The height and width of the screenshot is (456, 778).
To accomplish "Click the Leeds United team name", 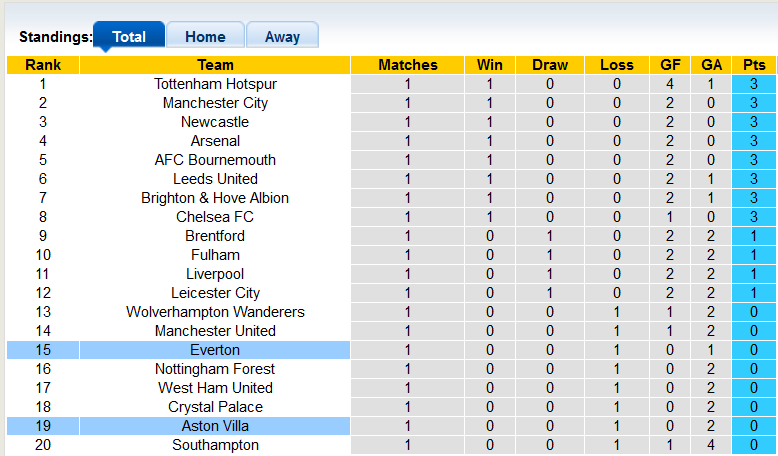I will click(x=215, y=179).
